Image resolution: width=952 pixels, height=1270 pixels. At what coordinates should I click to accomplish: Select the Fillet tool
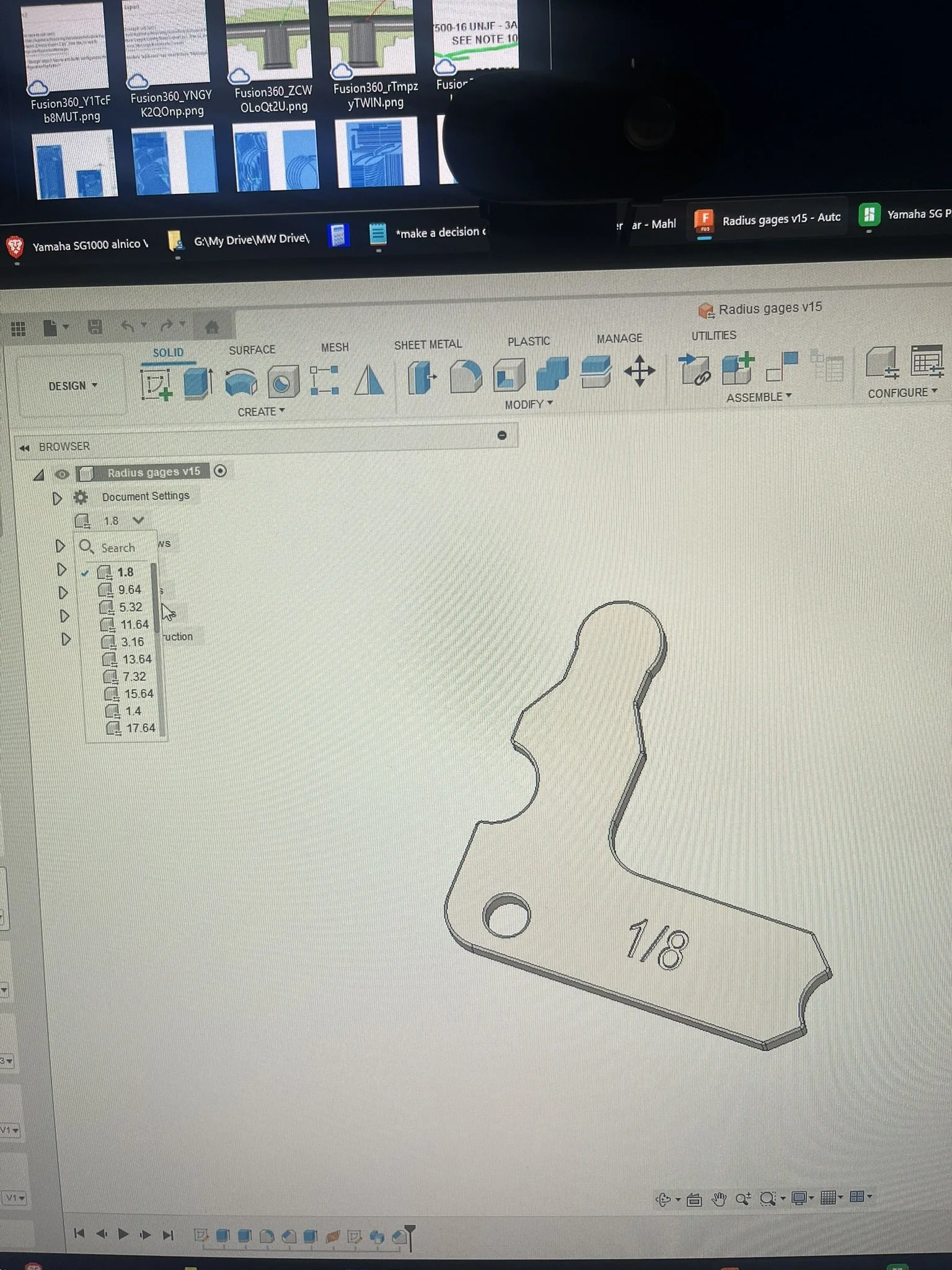[x=465, y=376]
